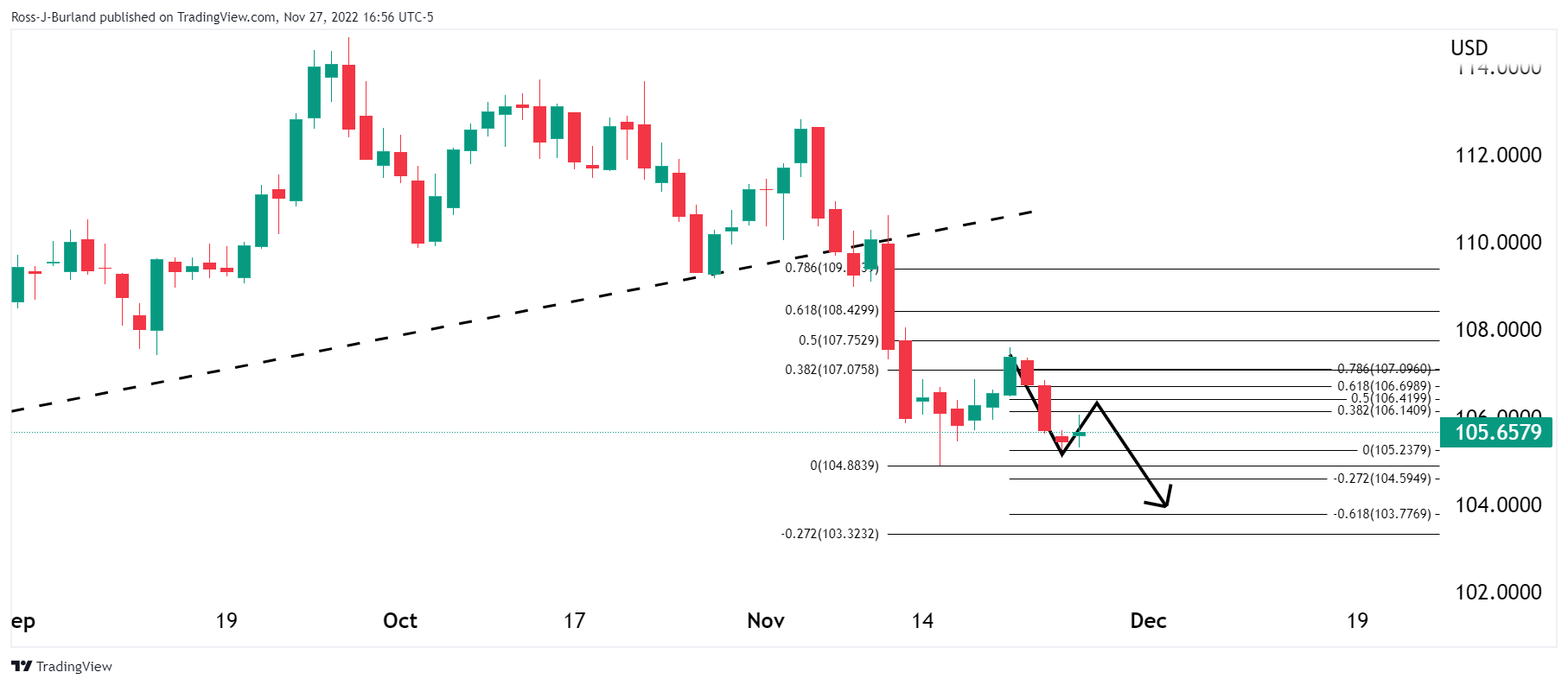Click the TradingView text beside the logo

pos(74,666)
